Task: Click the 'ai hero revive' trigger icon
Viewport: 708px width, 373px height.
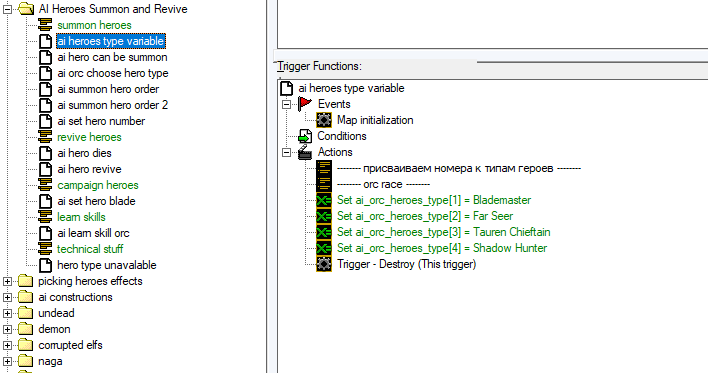Action: [x=45, y=169]
